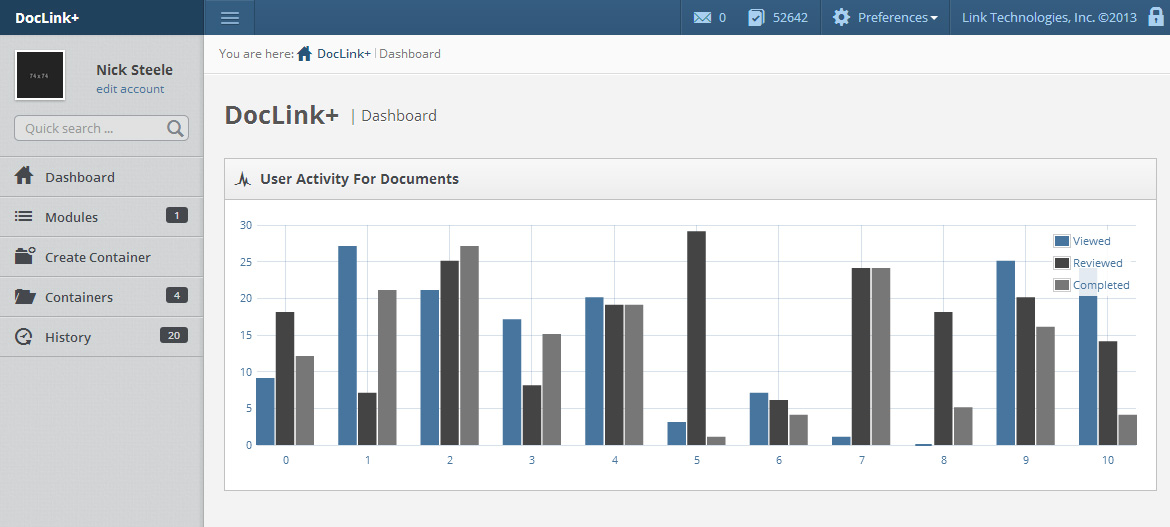The width and height of the screenshot is (1170, 527).
Task: Click the Containers count badge 4
Action: tap(177, 296)
